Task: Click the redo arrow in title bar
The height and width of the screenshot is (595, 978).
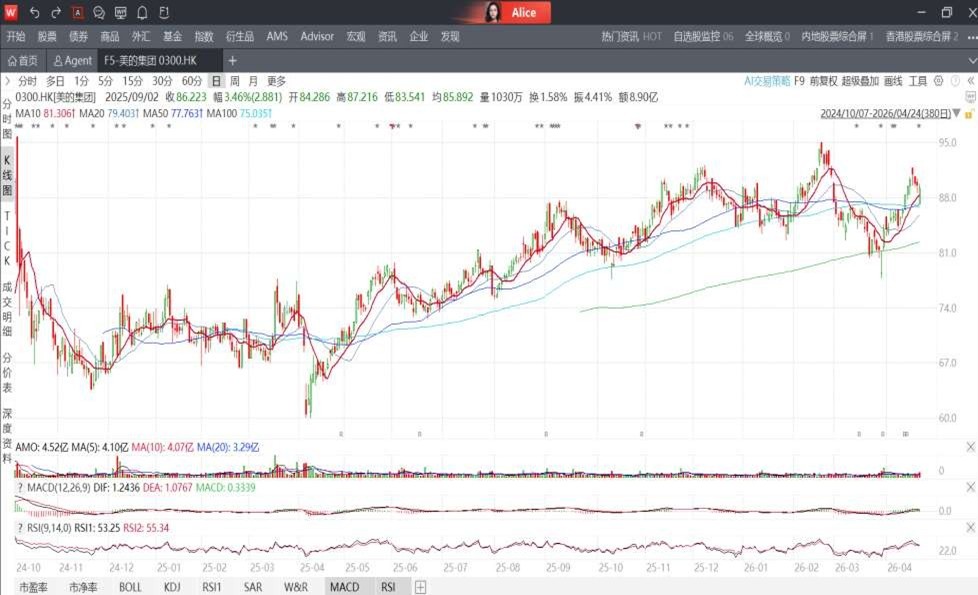Action: coord(56,13)
